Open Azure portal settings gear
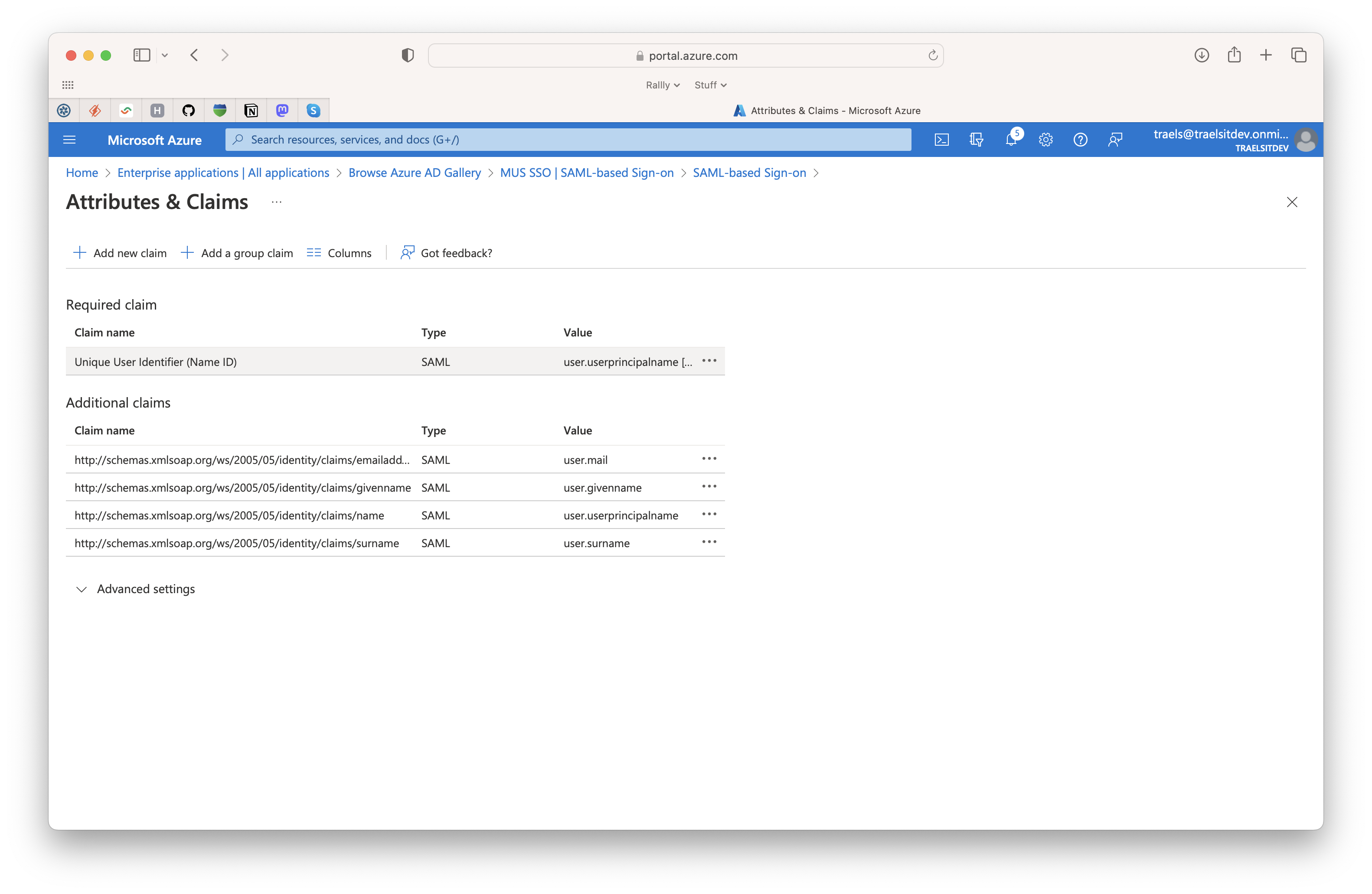The height and width of the screenshot is (894, 1372). (1046, 140)
